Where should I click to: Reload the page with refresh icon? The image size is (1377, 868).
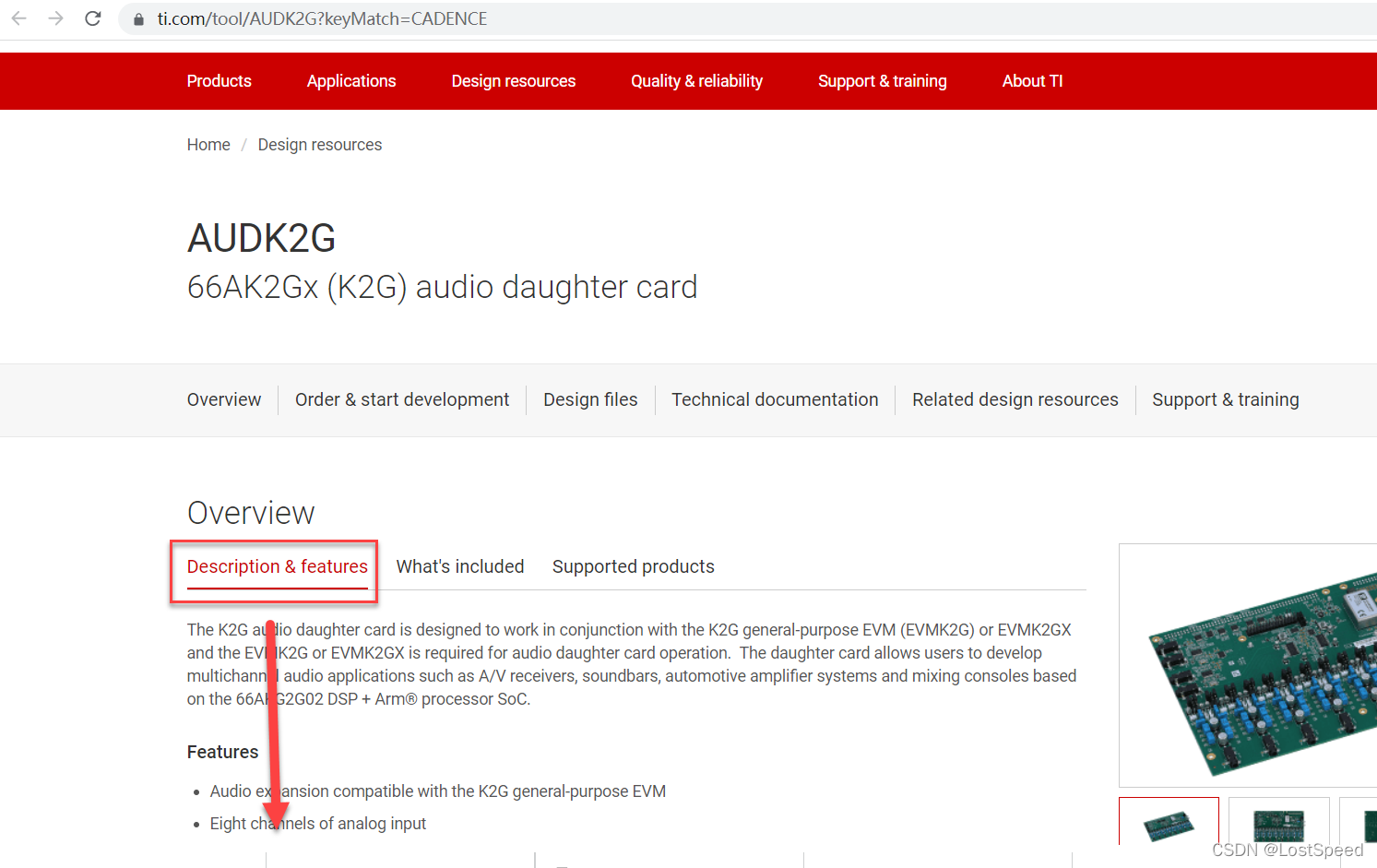pos(93,18)
